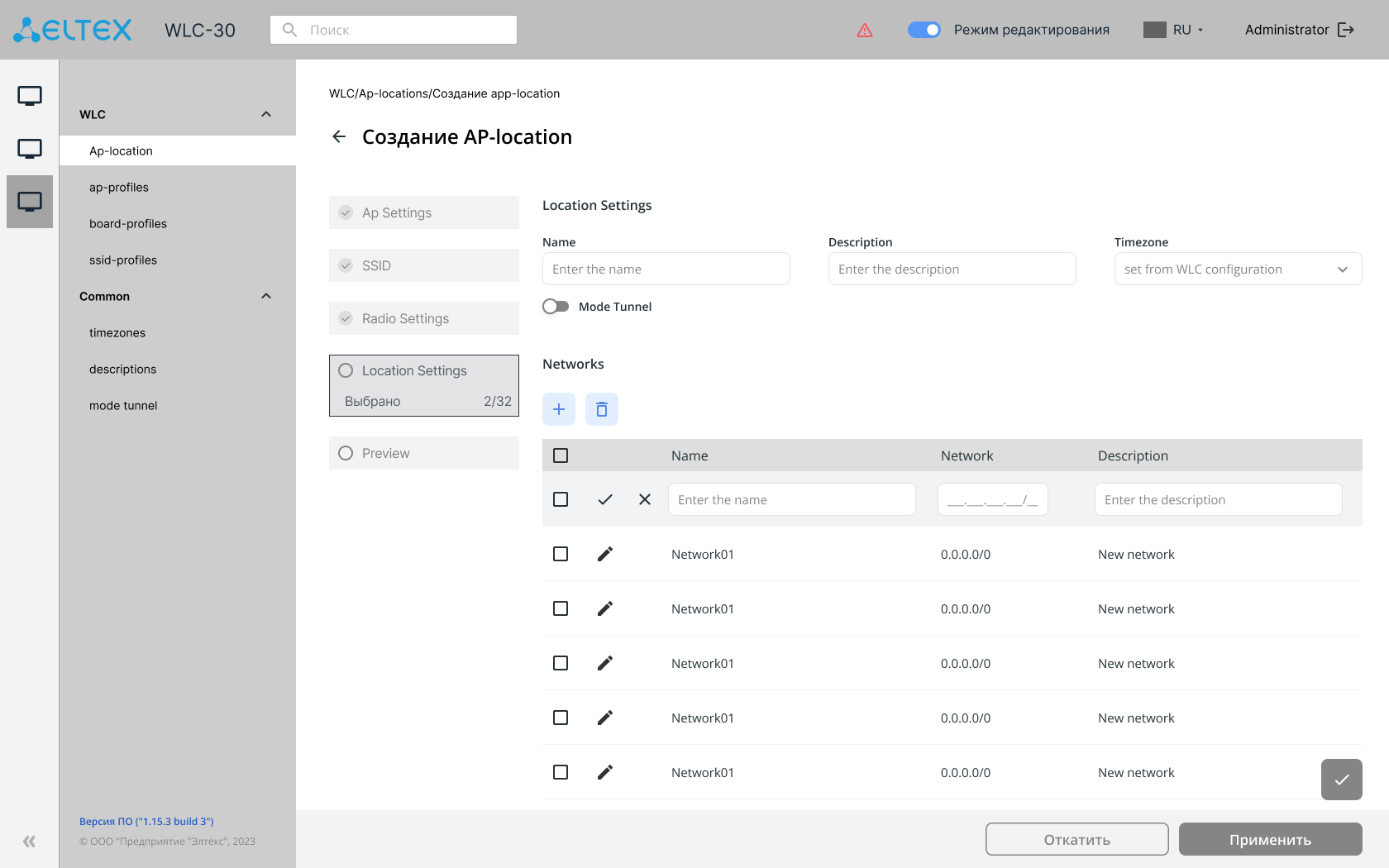1389x868 pixels.
Task: Go back with the left arrow
Action: 339,136
